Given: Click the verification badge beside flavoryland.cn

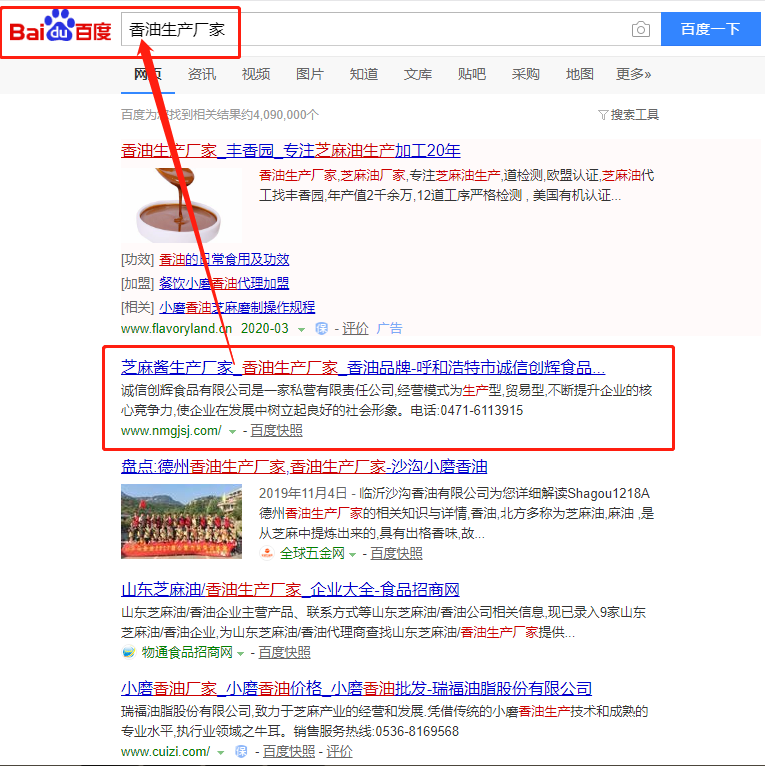Looking at the screenshot, I should pos(321,328).
